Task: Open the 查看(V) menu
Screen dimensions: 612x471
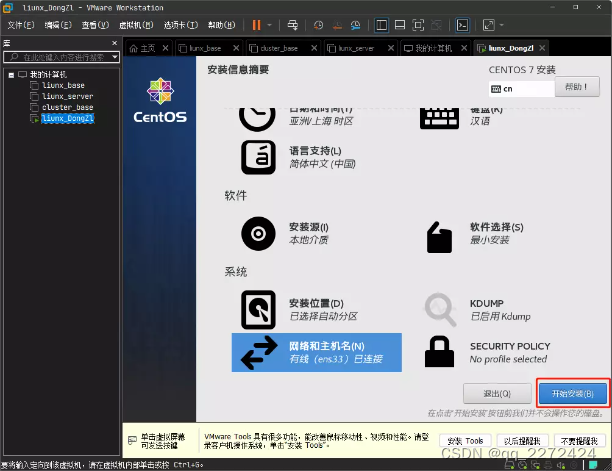Action: coord(95,25)
